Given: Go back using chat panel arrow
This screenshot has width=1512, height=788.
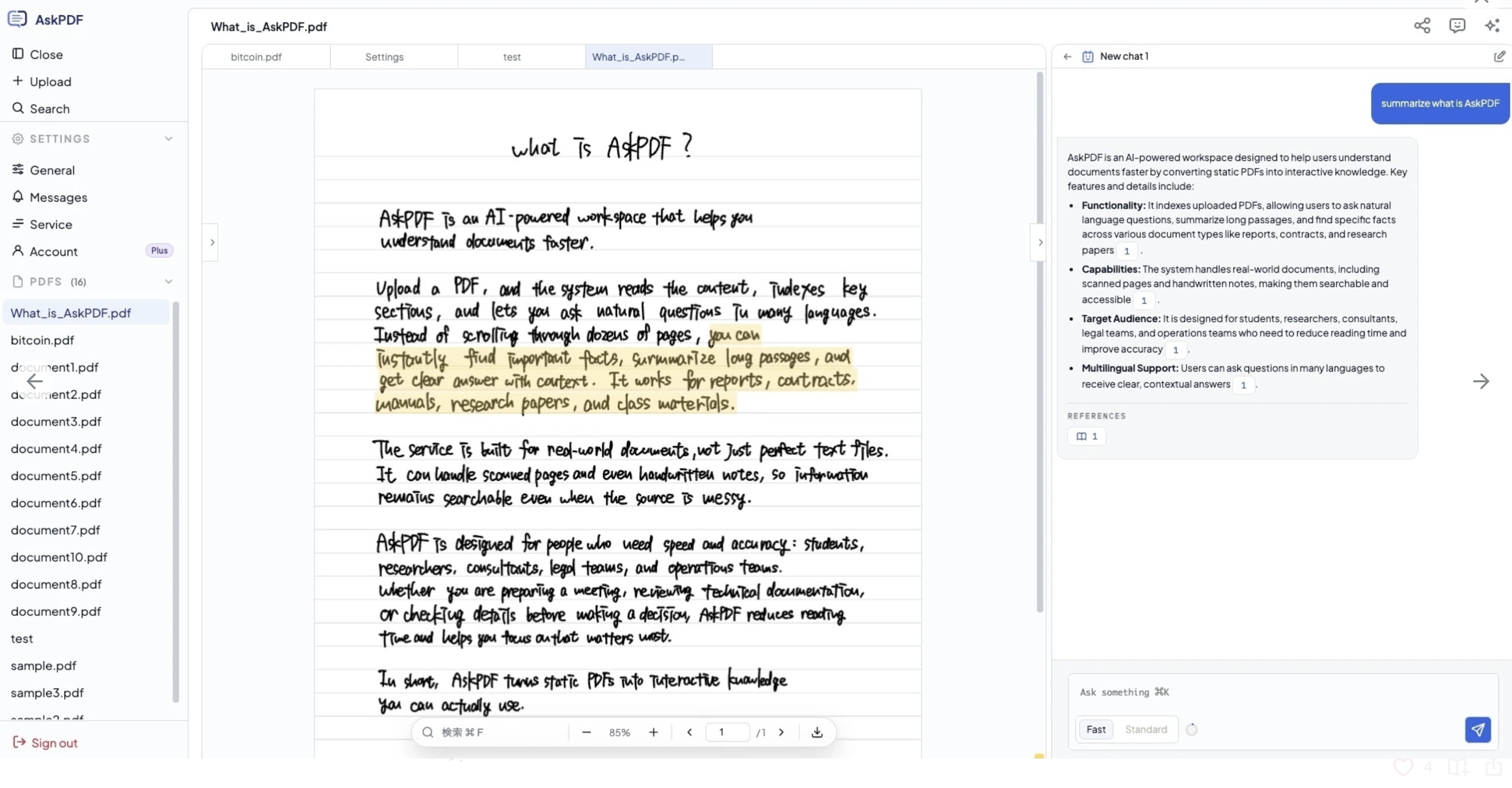Looking at the screenshot, I should pyautogui.click(x=1067, y=56).
